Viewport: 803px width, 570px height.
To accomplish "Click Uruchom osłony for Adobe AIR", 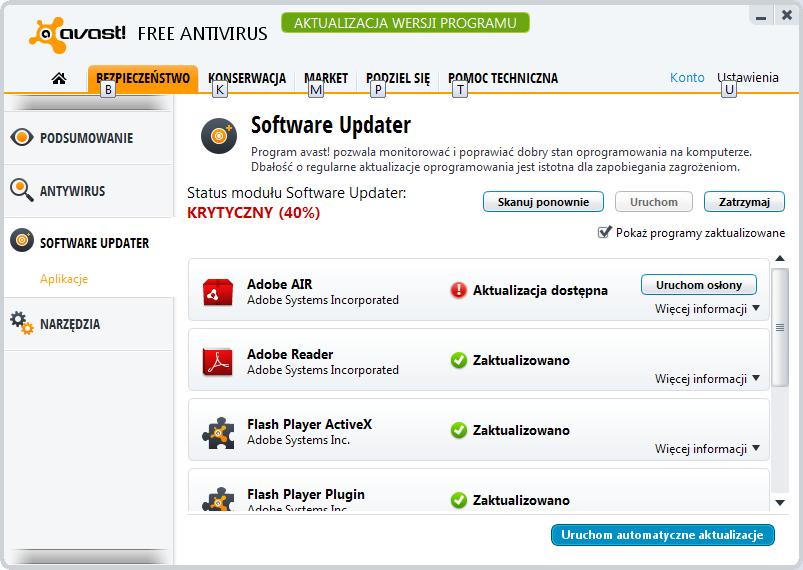I will [x=699, y=285].
